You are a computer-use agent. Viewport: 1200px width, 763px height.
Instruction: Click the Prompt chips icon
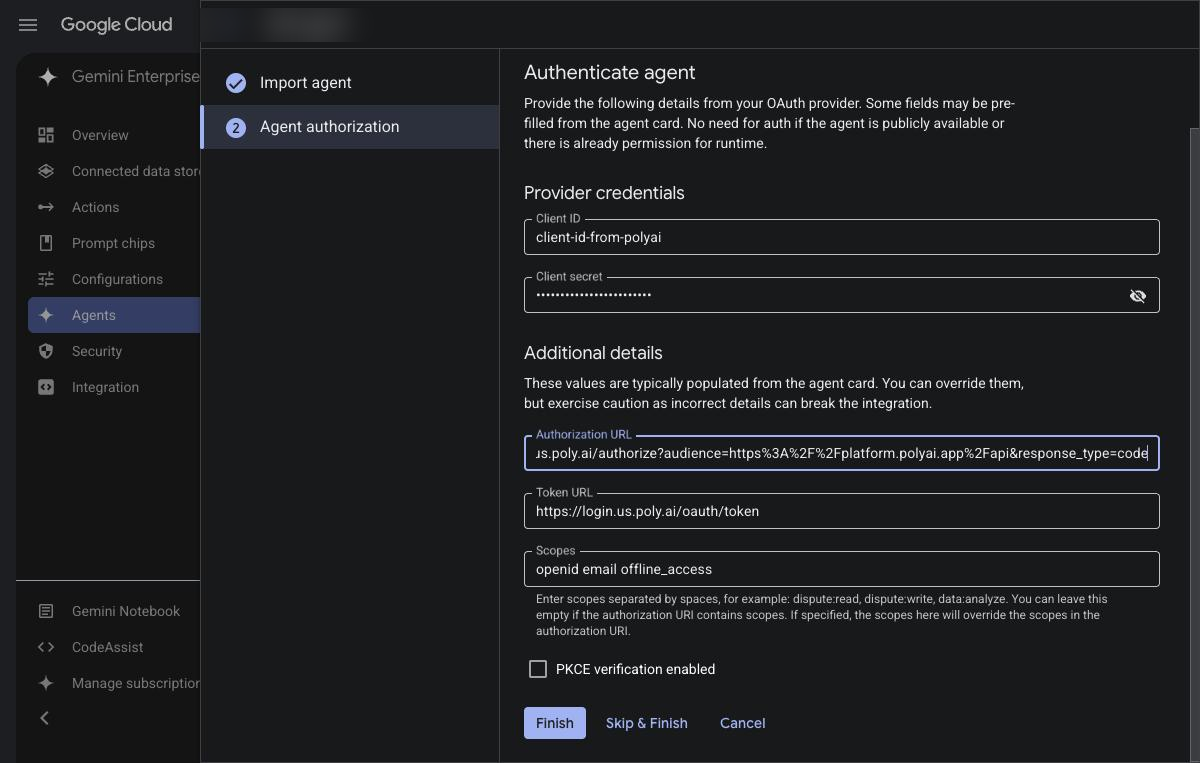46,243
